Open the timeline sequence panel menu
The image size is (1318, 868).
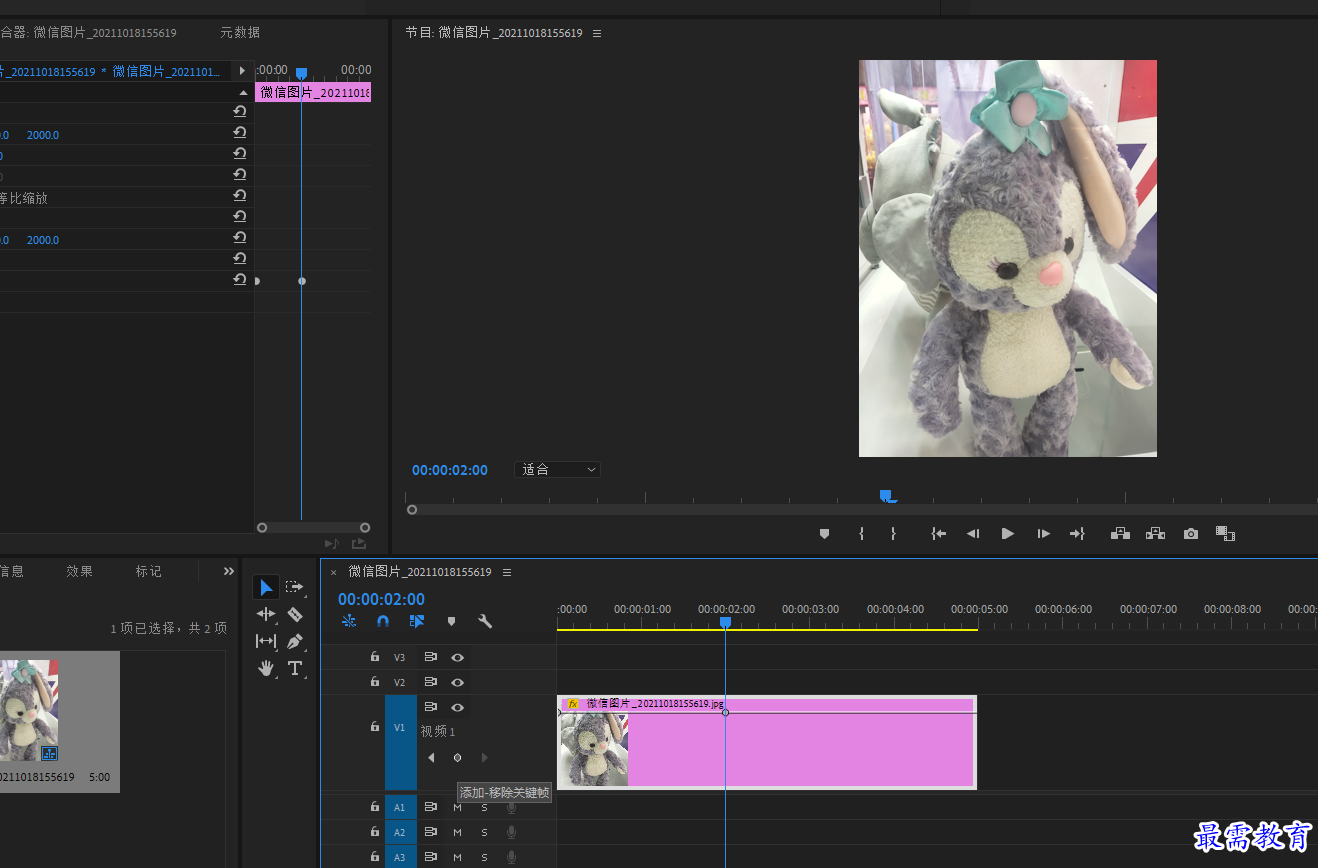(x=507, y=572)
